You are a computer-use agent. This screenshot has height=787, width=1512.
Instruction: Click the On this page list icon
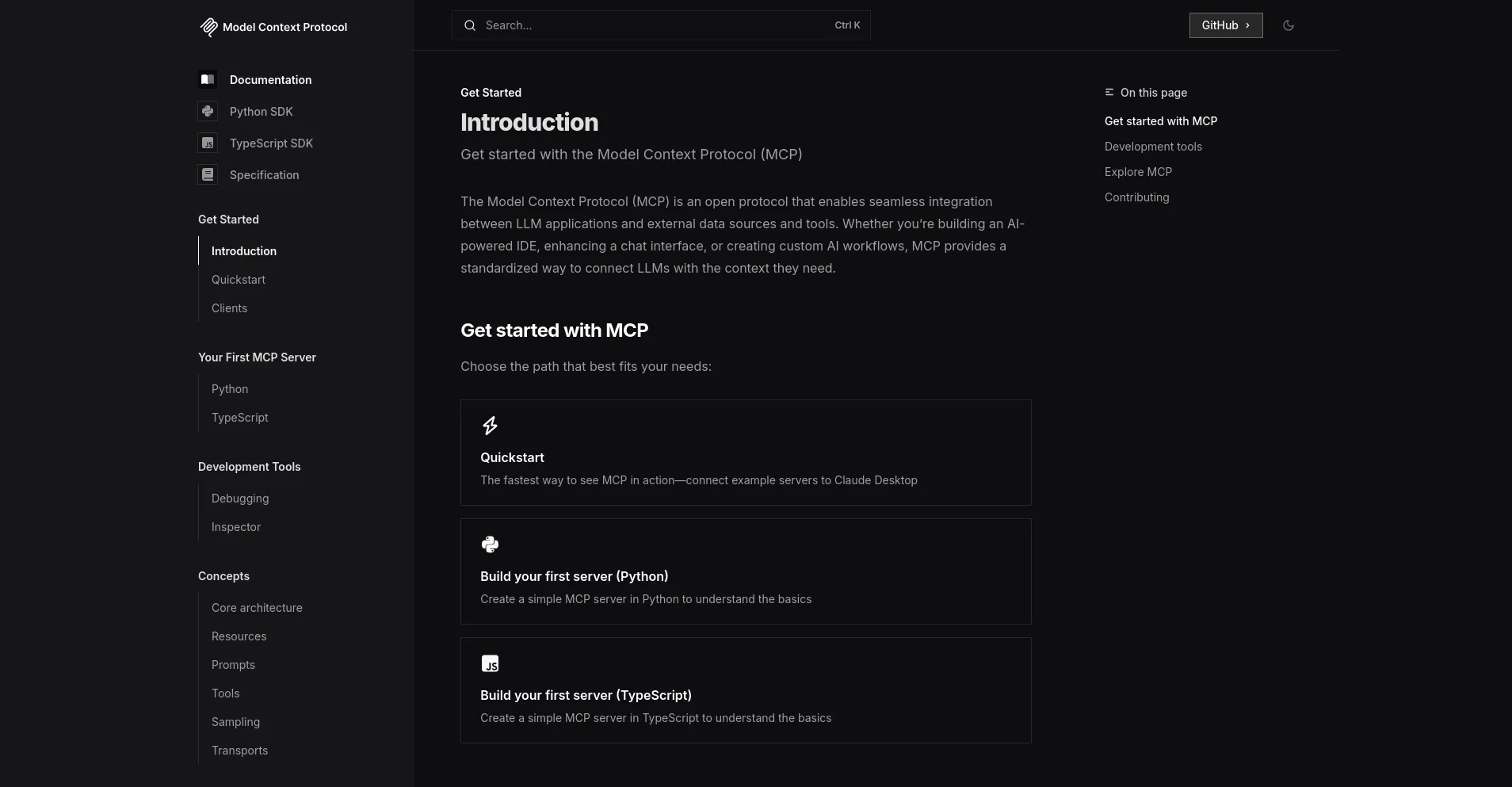coord(1109,93)
